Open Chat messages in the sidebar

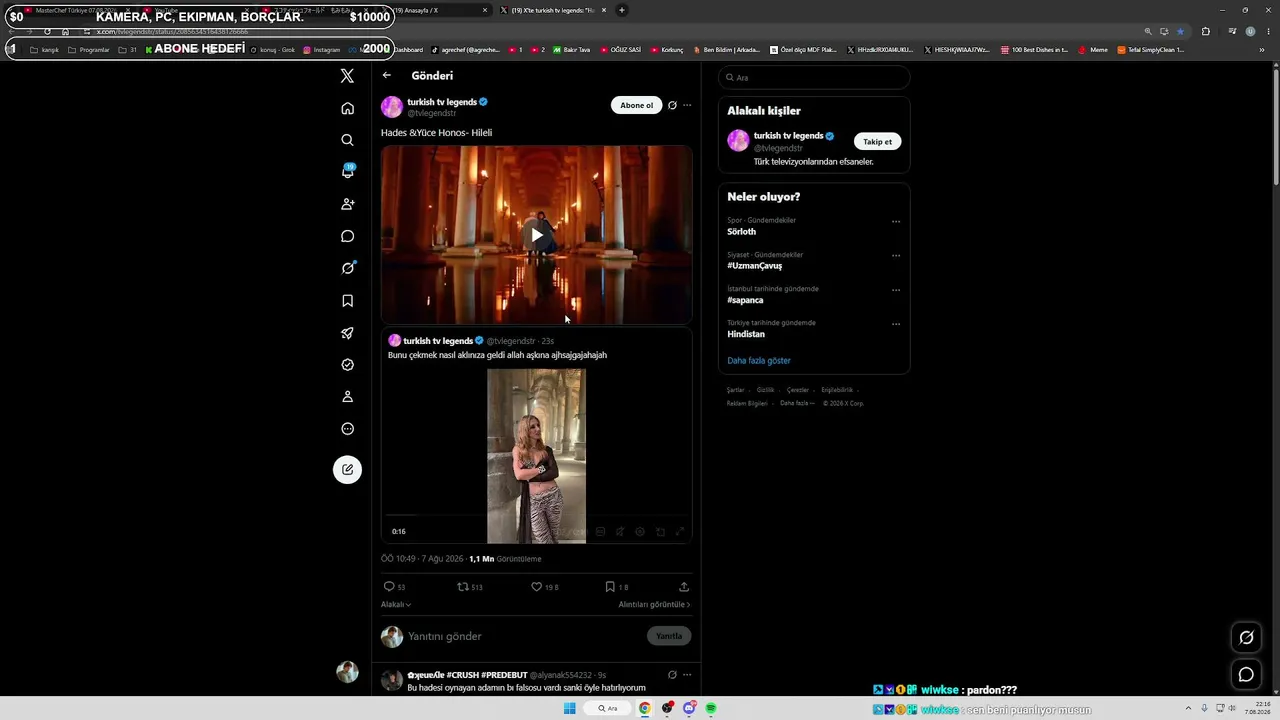tap(347, 236)
